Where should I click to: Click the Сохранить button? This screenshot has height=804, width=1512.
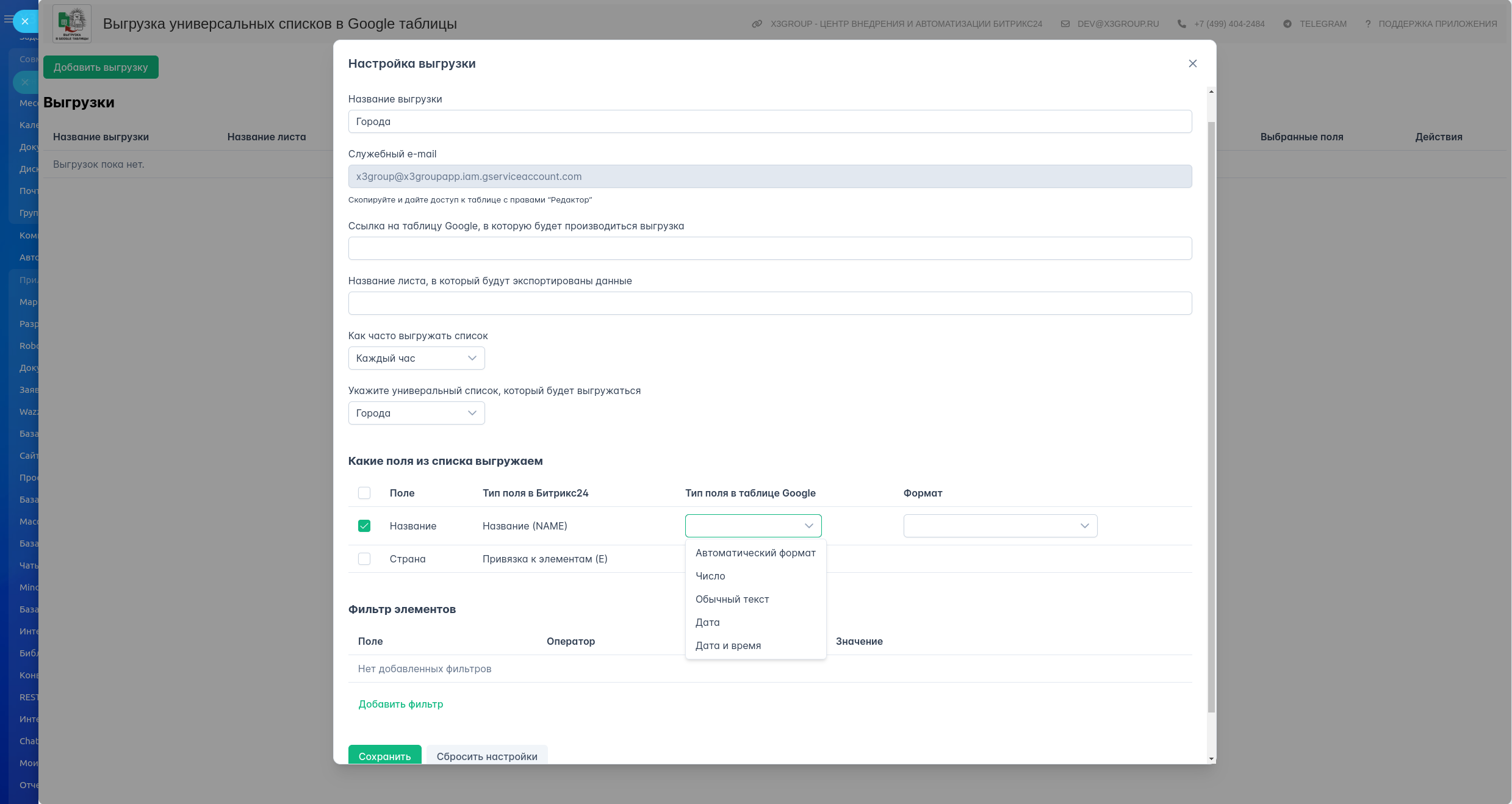point(384,755)
